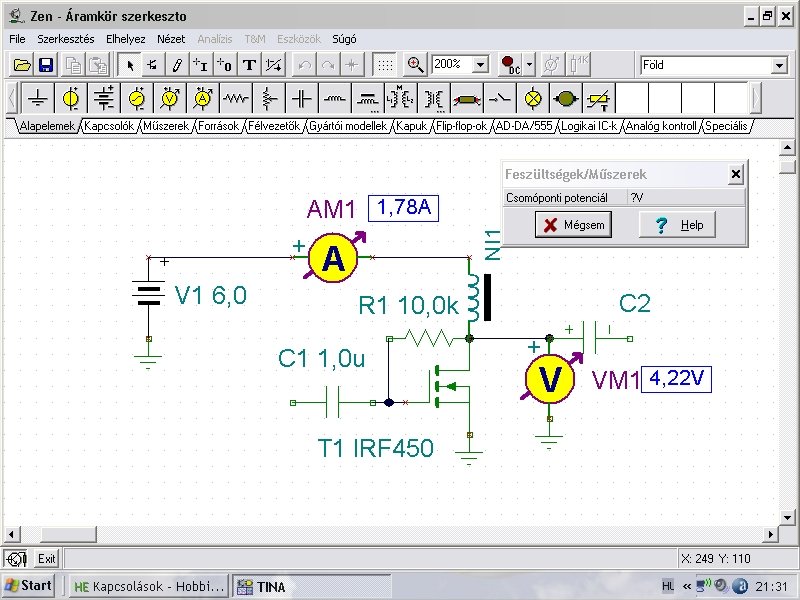Open the File menu
The image size is (800, 600).
point(17,39)
